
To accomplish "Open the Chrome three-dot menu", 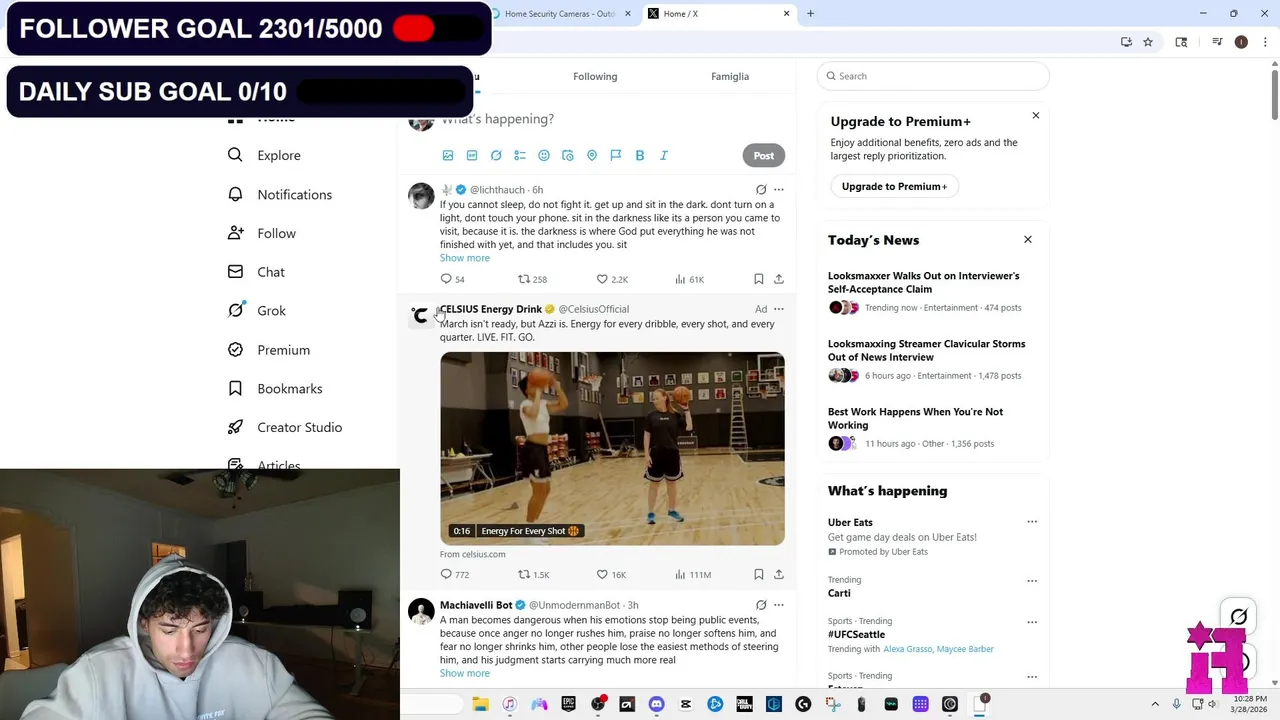I will point(1266,42).
